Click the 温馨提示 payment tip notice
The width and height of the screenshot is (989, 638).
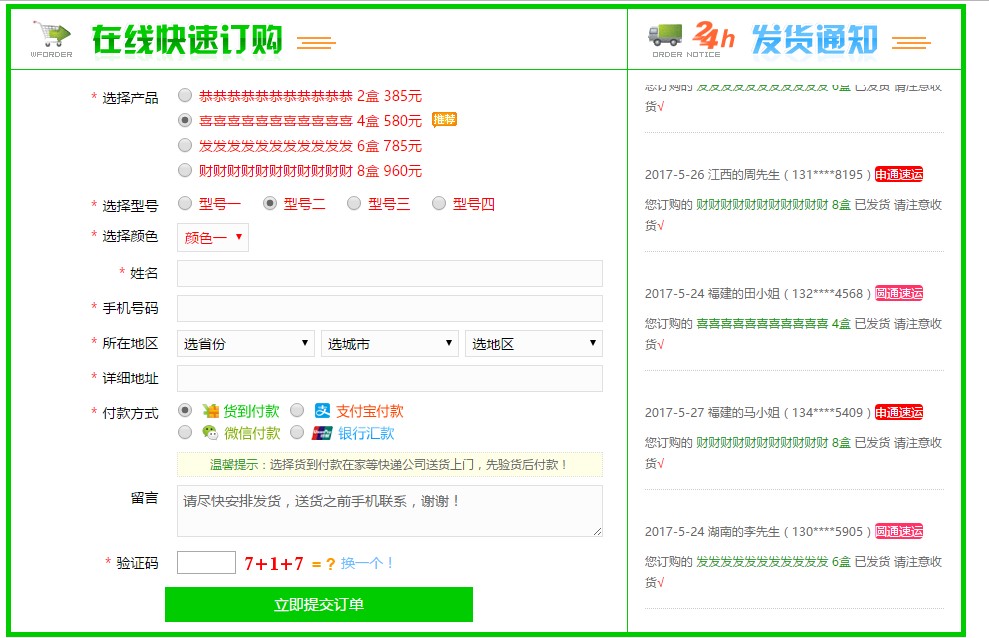390,465
